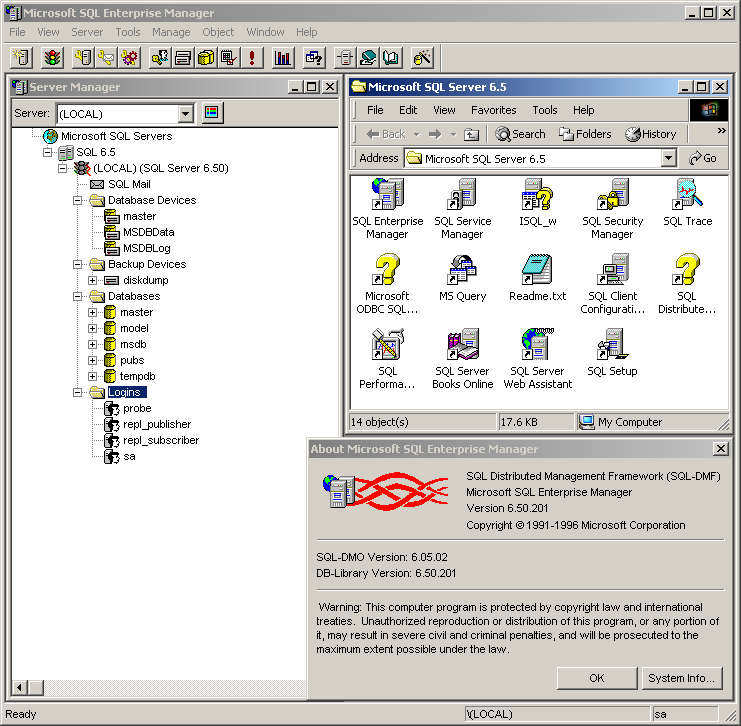
Task: Open the Favorites menu in Explorer window
Action: (493, 110)
